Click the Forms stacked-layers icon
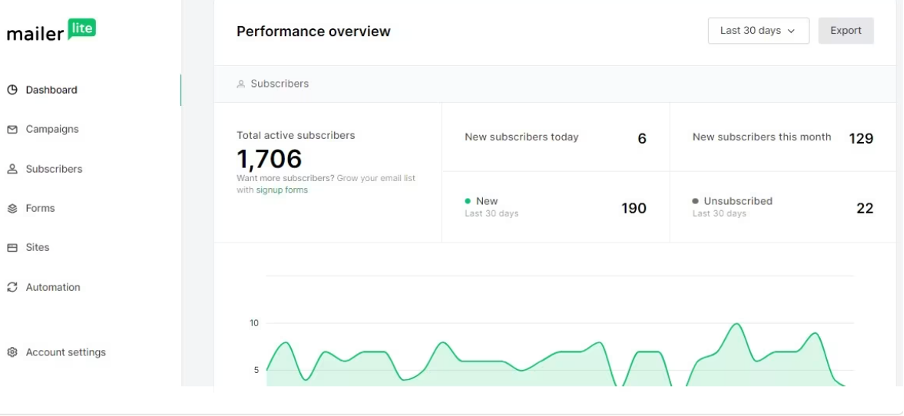The width and height of the screenshot is (904, 416). pyautogui.click(x=12, y=209)
